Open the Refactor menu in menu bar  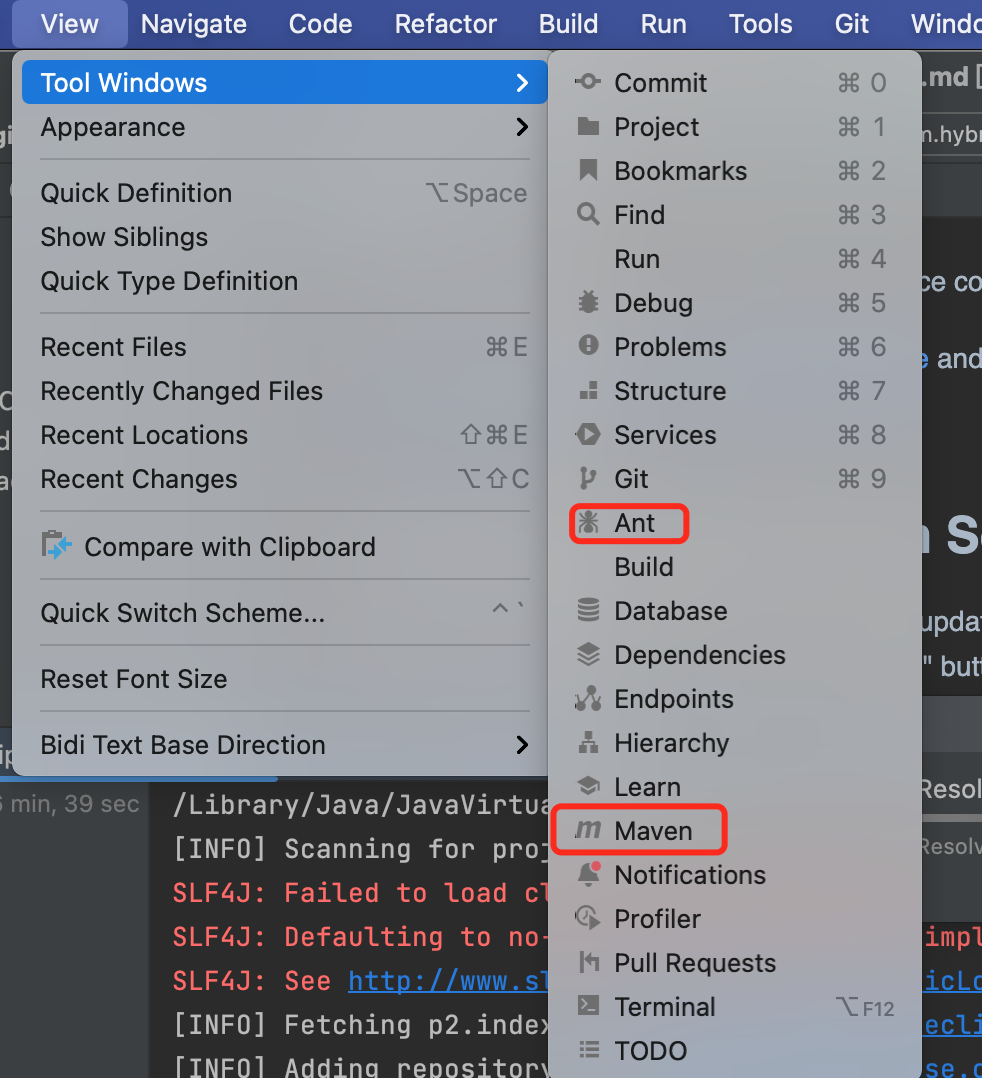pyautogui.click(x=446, y=24)
